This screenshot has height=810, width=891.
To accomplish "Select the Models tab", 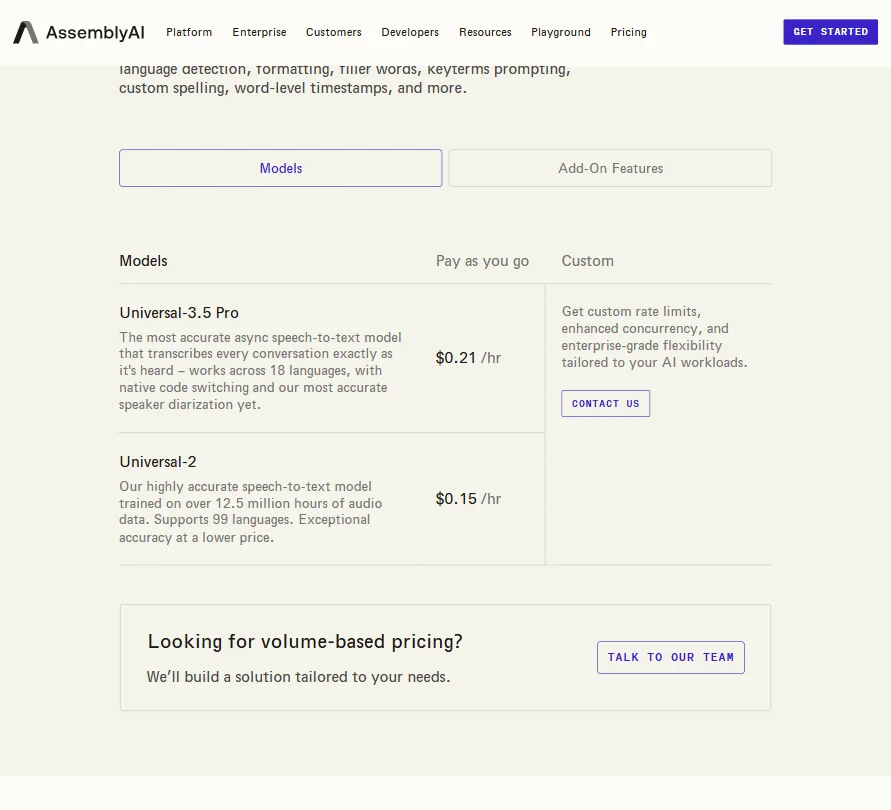I will pyautogui.click(x=281, y=168).
